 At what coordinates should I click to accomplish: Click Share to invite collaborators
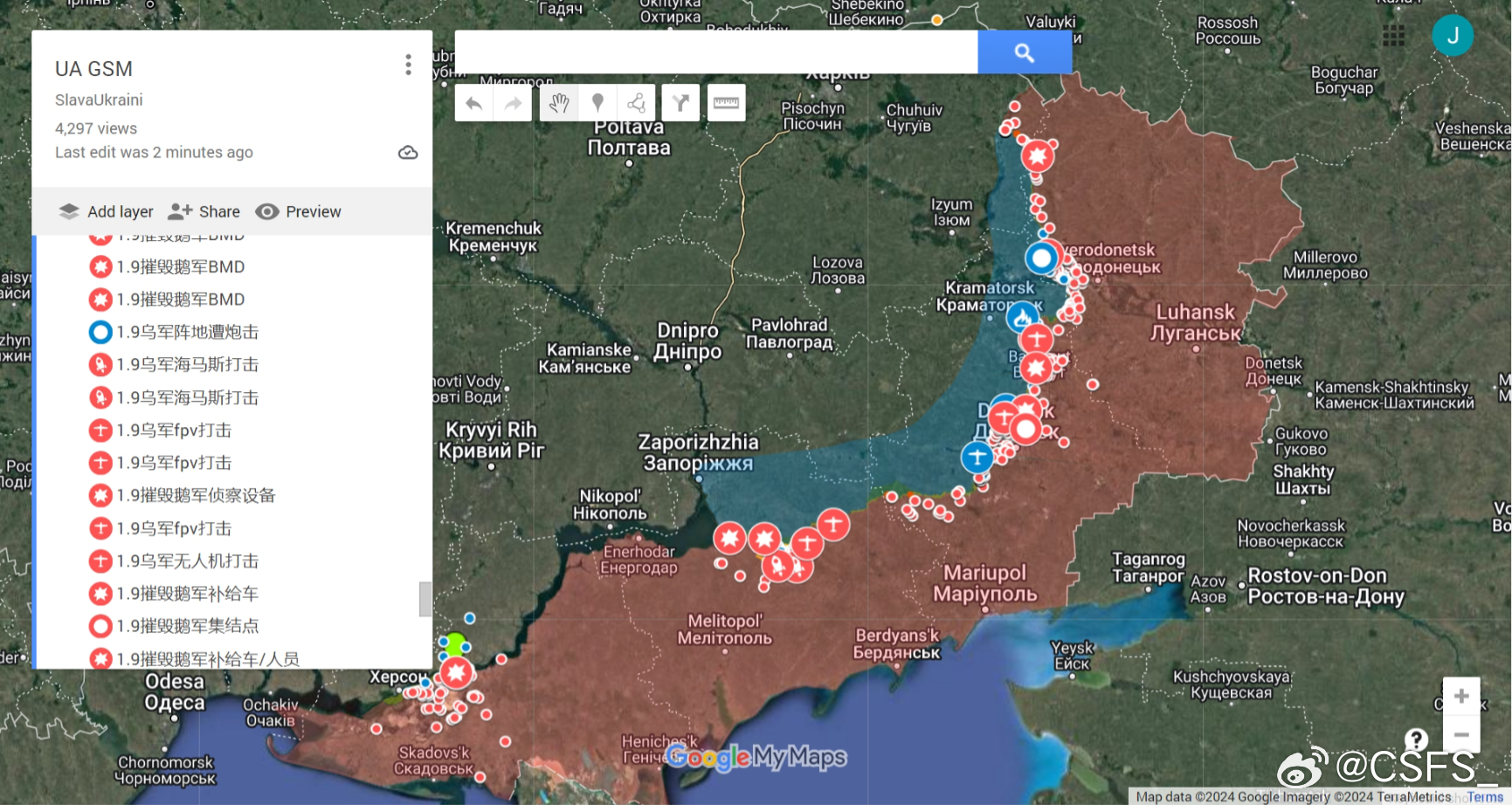[x=204, y=211]
